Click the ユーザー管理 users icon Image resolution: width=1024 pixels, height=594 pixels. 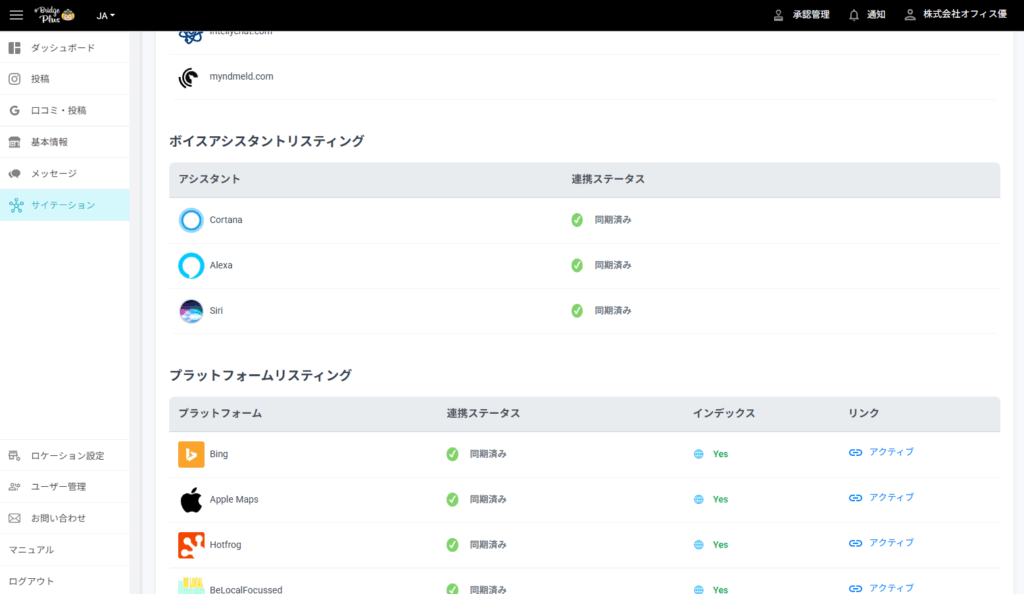point(15,487)
